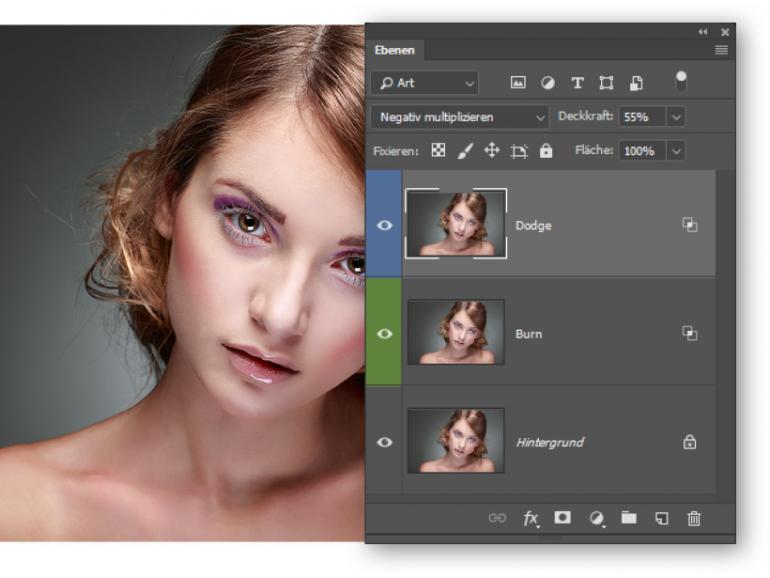Image resolution: width=770 pixels, height=578 pixels.
Task: Delete layer with trash icon
Action: tap(694, 518)
